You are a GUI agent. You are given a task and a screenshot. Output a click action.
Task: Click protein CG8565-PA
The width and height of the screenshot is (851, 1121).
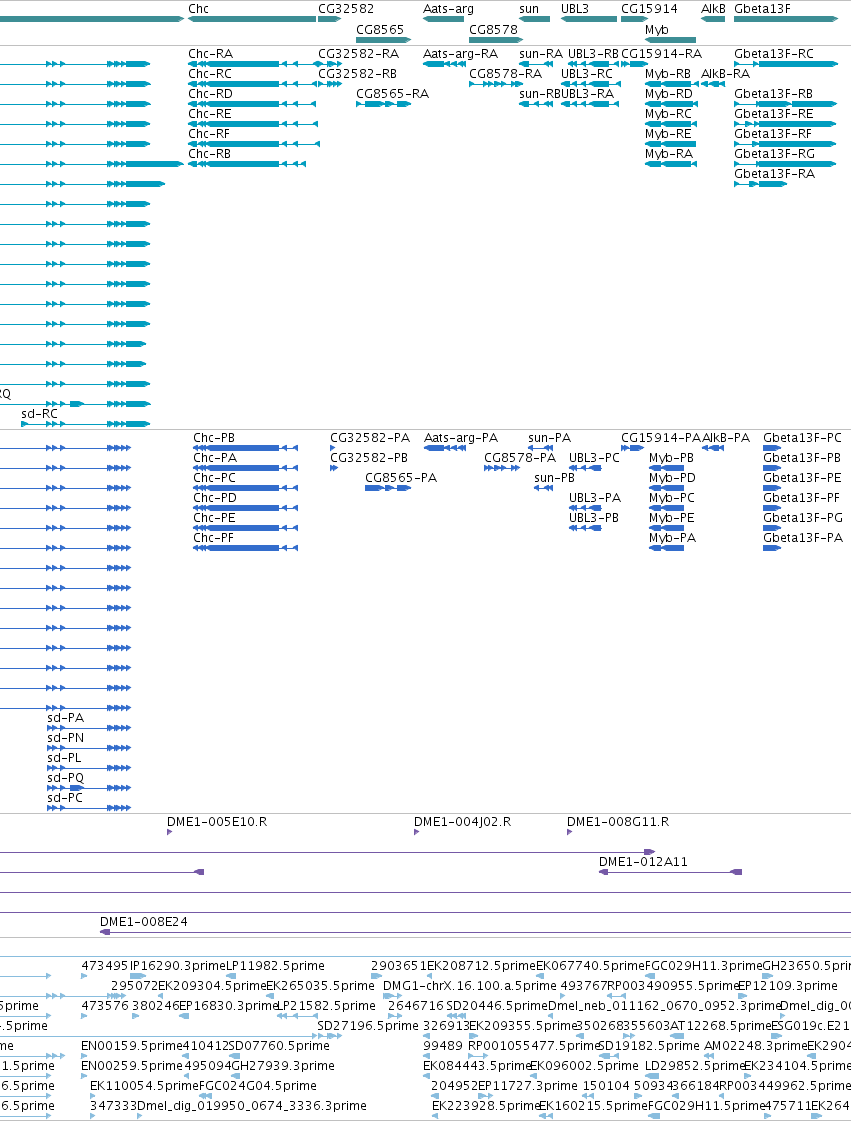point(400,478)
